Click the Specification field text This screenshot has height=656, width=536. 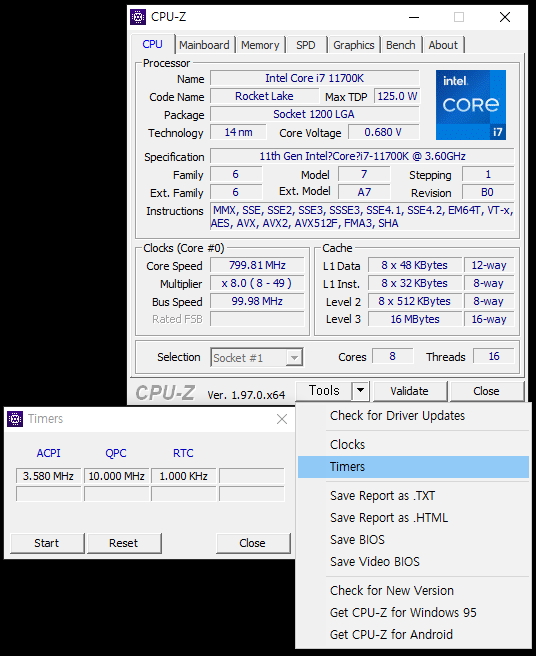point(362,156)
